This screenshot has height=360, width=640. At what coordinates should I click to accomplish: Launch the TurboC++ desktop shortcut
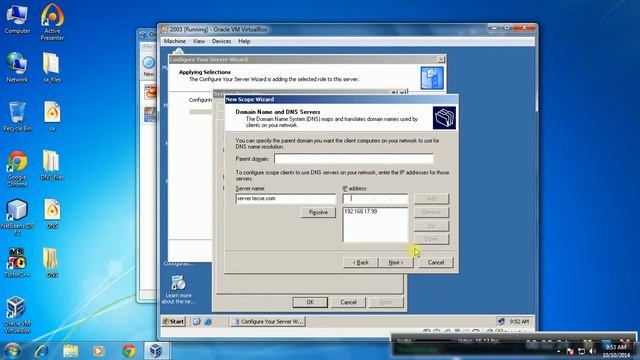click(17, 263)
